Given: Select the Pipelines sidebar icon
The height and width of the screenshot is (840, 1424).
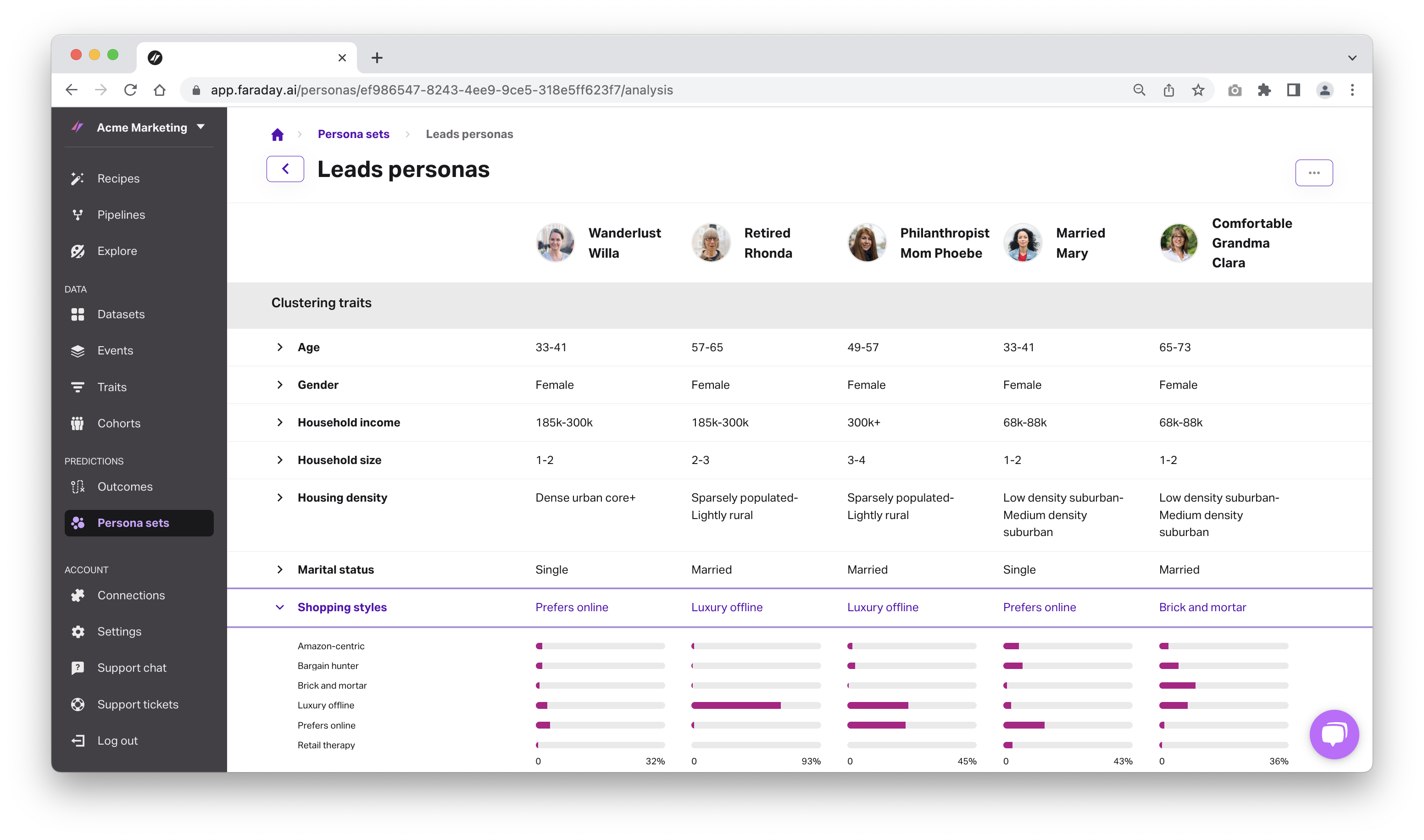Looking at the screenshot, I should 78,215.
